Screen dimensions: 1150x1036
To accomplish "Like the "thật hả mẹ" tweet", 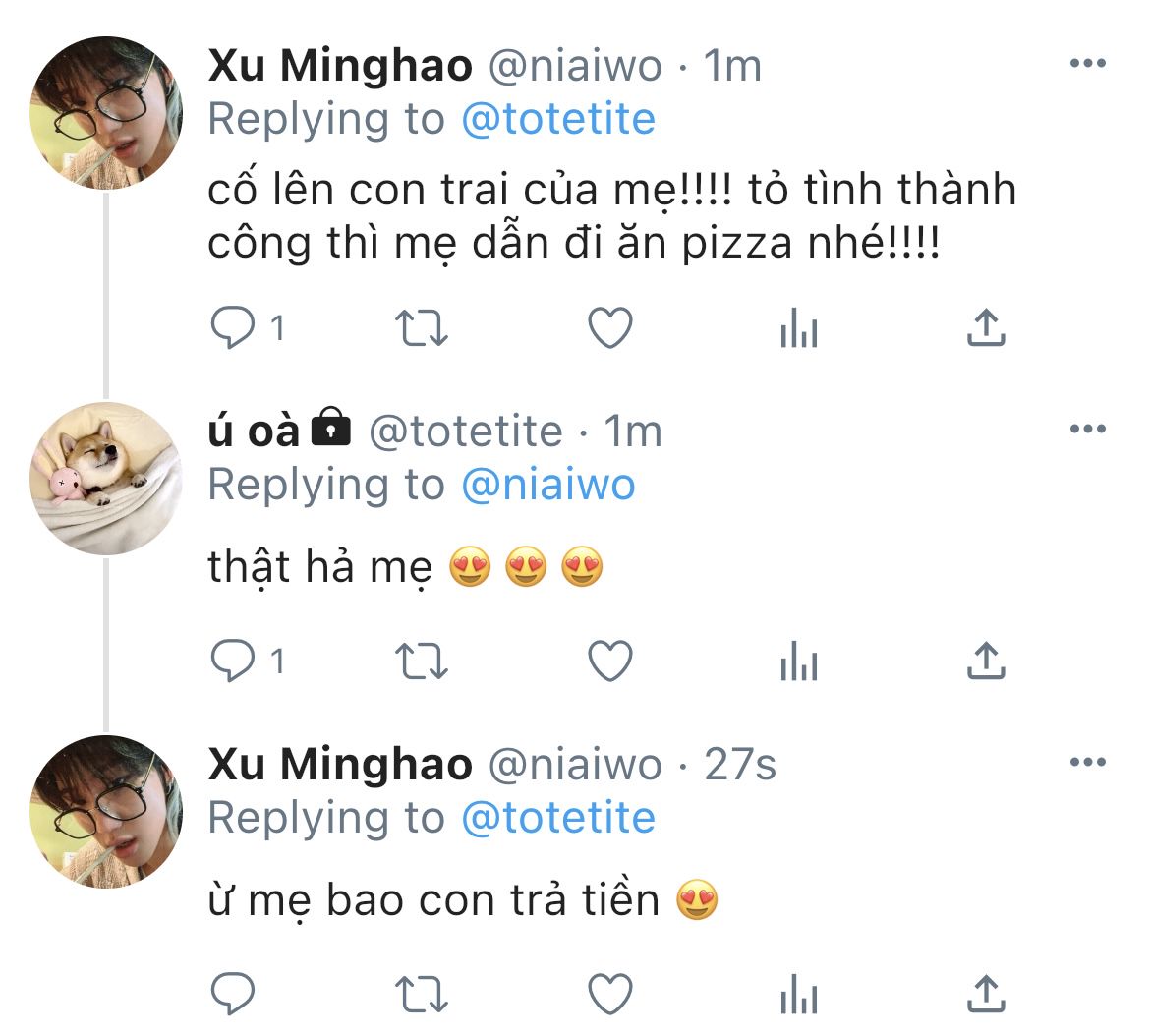I will (609, 662).
